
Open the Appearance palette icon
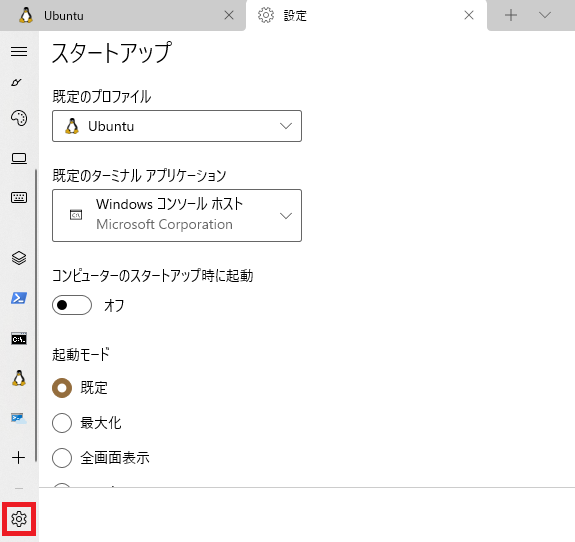(19, 118)
